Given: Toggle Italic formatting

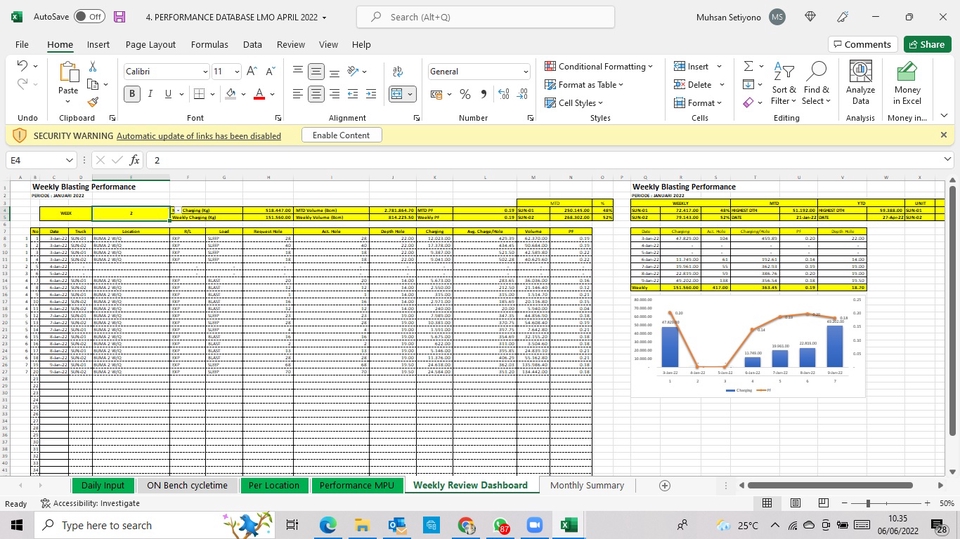Looking at the screenshot, I should click(x=150, y=94).
